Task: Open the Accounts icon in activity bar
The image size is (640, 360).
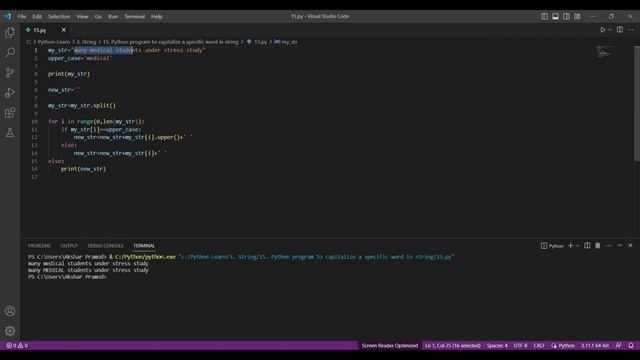Action: point(10,311)
